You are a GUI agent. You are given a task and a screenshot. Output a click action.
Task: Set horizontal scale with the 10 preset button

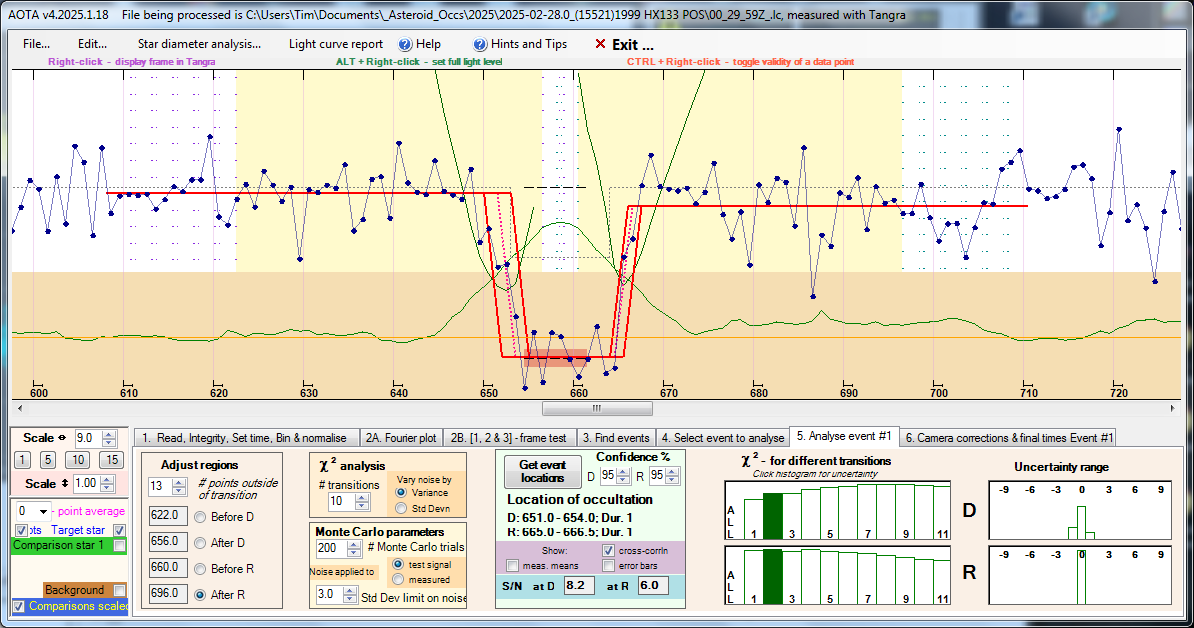tap(78, 460)
